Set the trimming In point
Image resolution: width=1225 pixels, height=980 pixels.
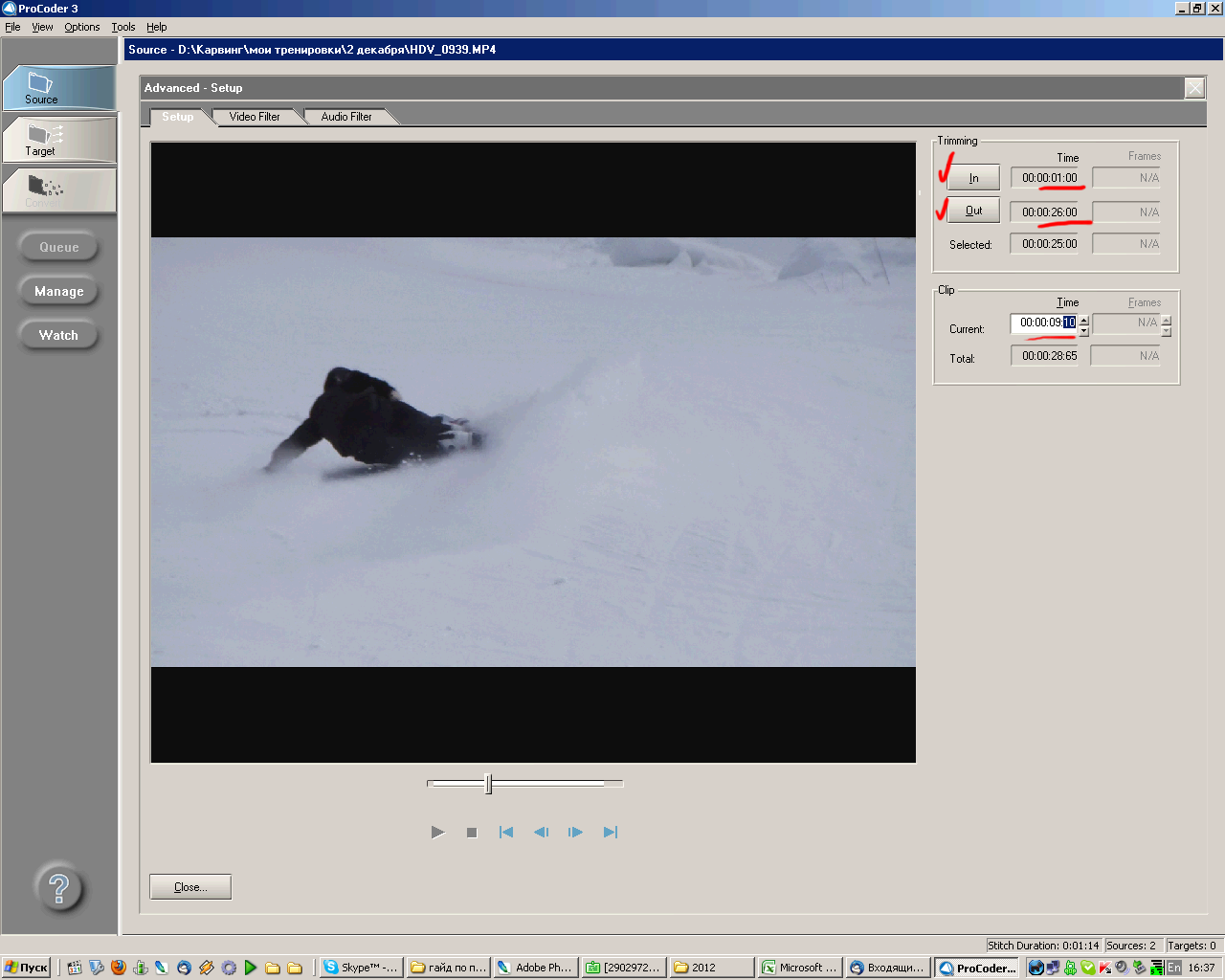click(973, 178)
